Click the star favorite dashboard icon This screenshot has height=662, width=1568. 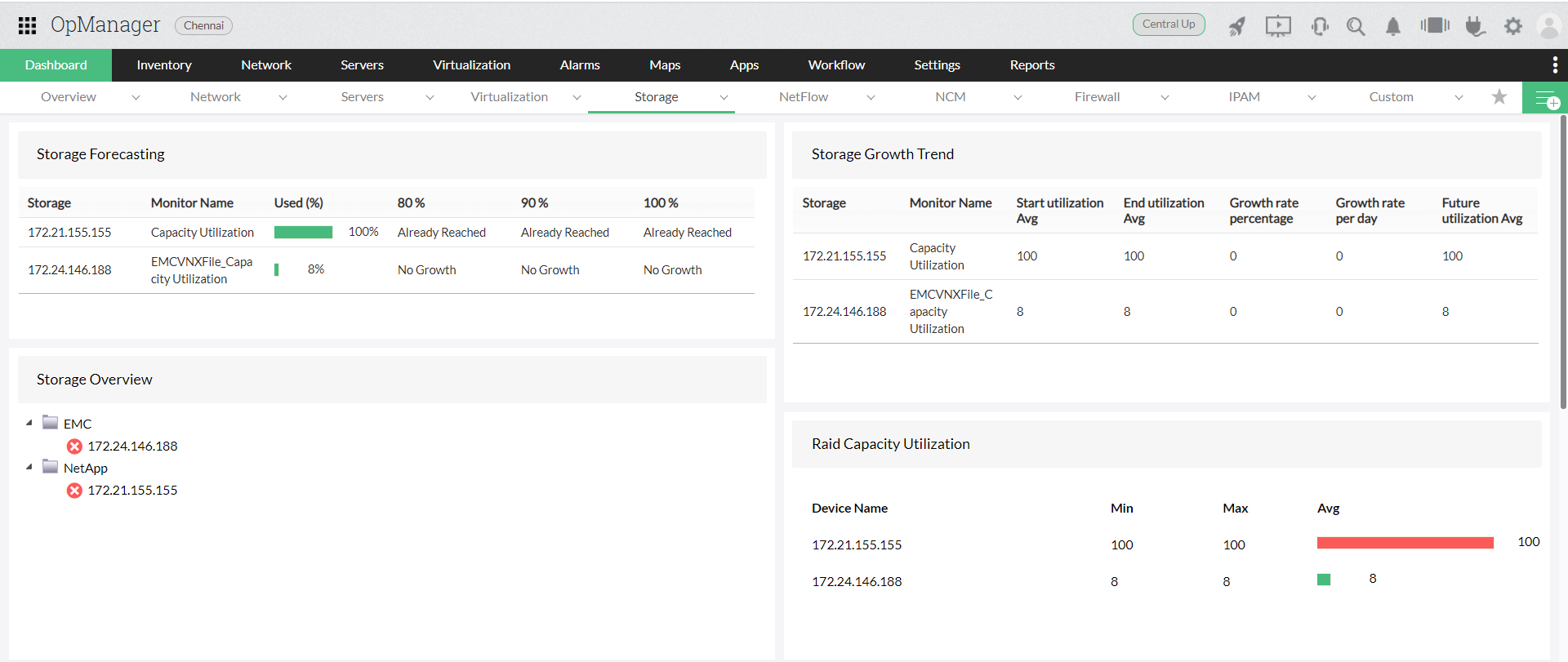(x=1499, y=97)
